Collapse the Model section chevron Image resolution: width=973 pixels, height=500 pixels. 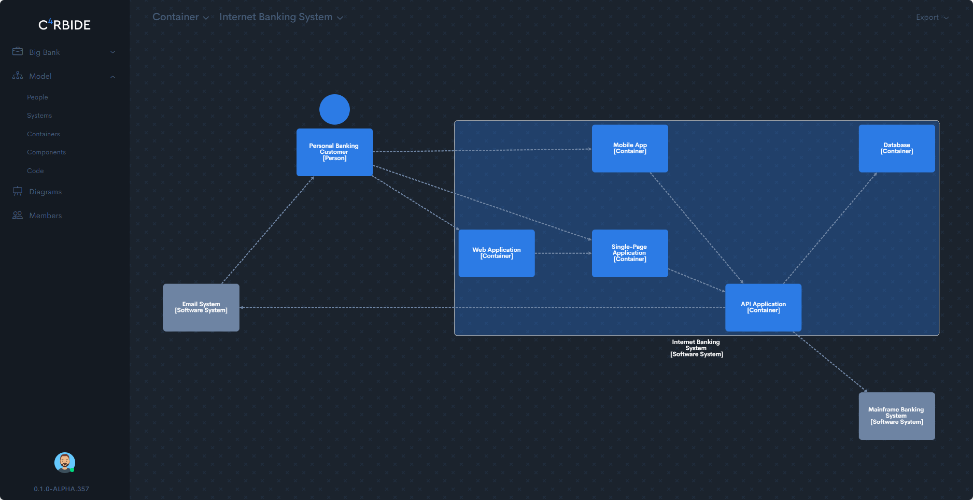point(113,76)
